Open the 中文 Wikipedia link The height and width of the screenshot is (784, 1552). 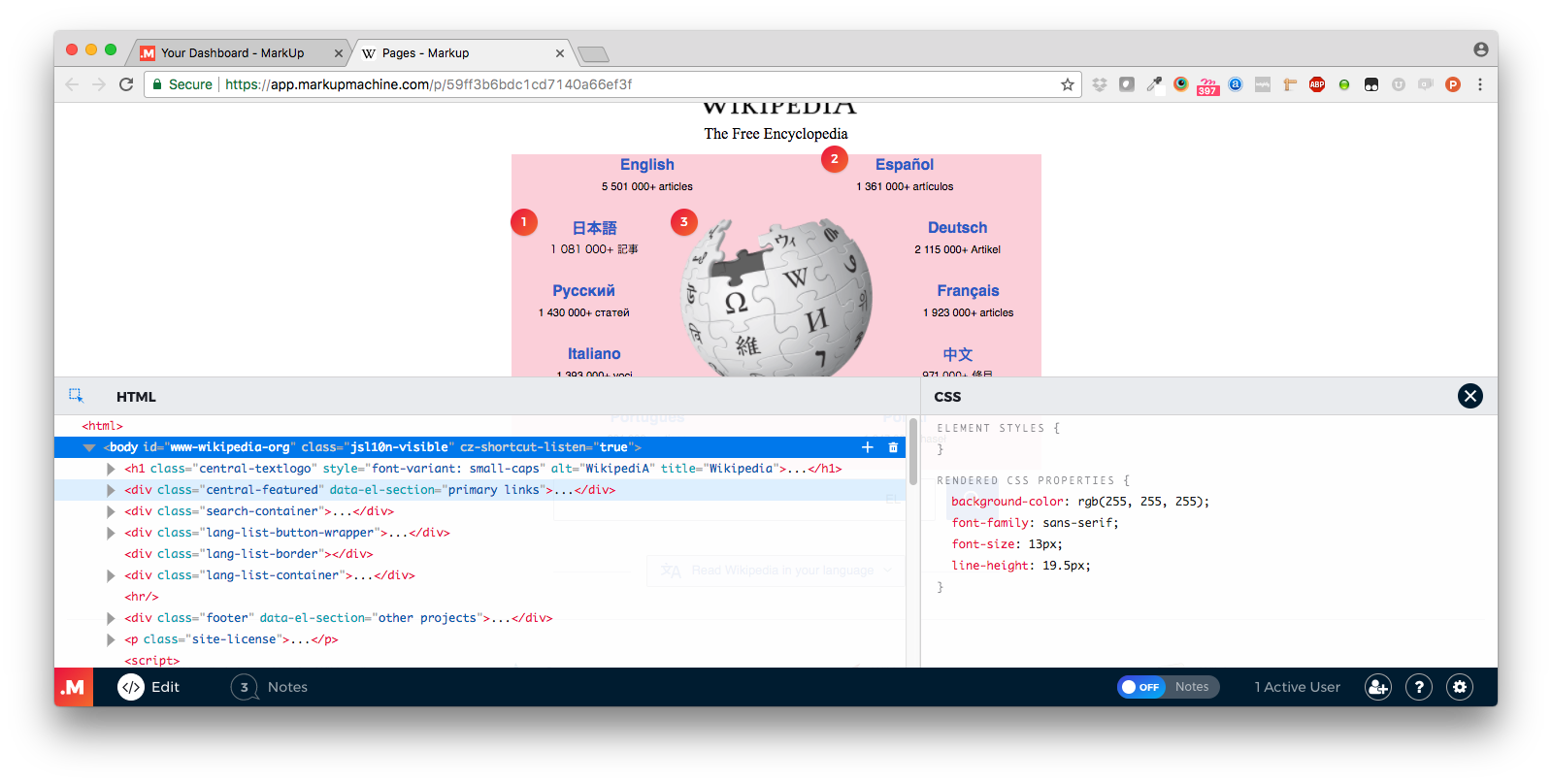point(957,354)
